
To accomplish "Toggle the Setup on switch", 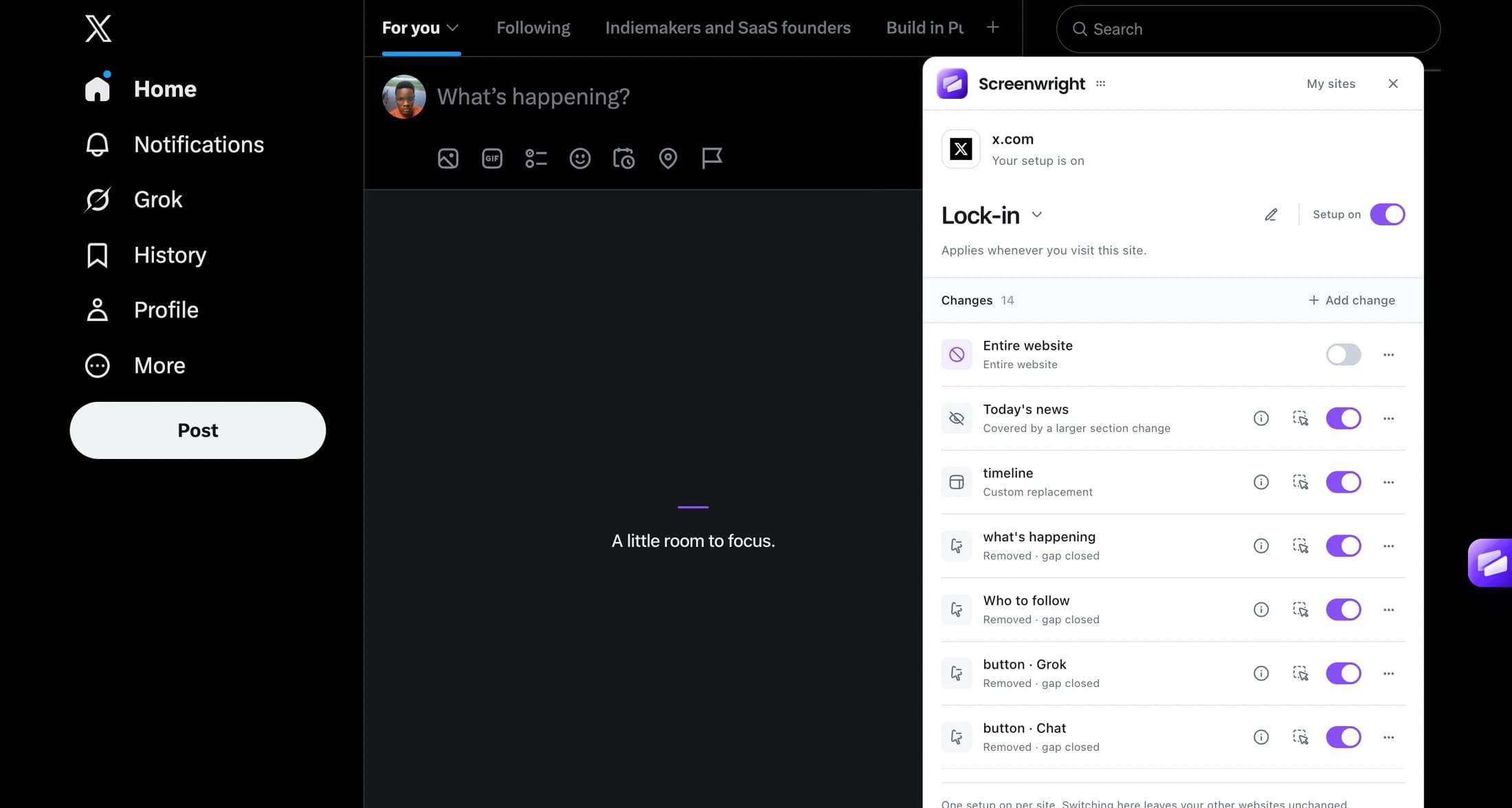I will tap(1387, 214).
